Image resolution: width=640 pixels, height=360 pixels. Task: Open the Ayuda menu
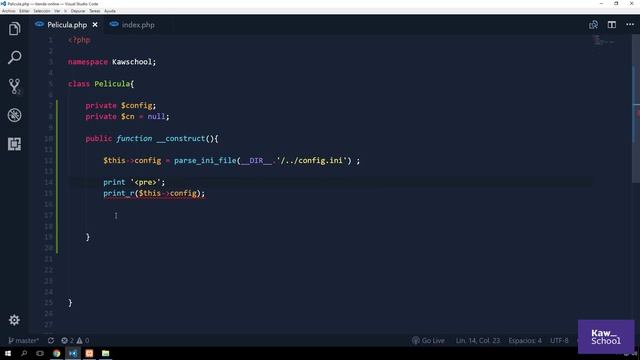110,11
